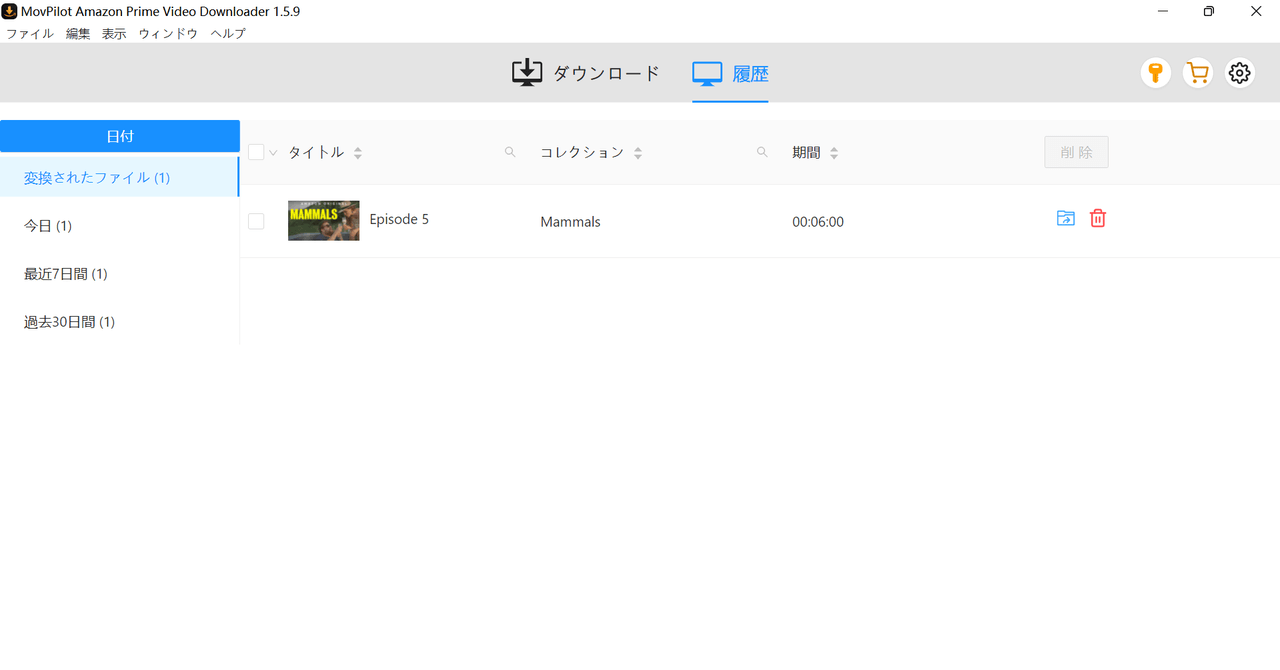Click the タイトル column header label
This screenshot has height=670, width=1280.
click(x=316, y=152)
